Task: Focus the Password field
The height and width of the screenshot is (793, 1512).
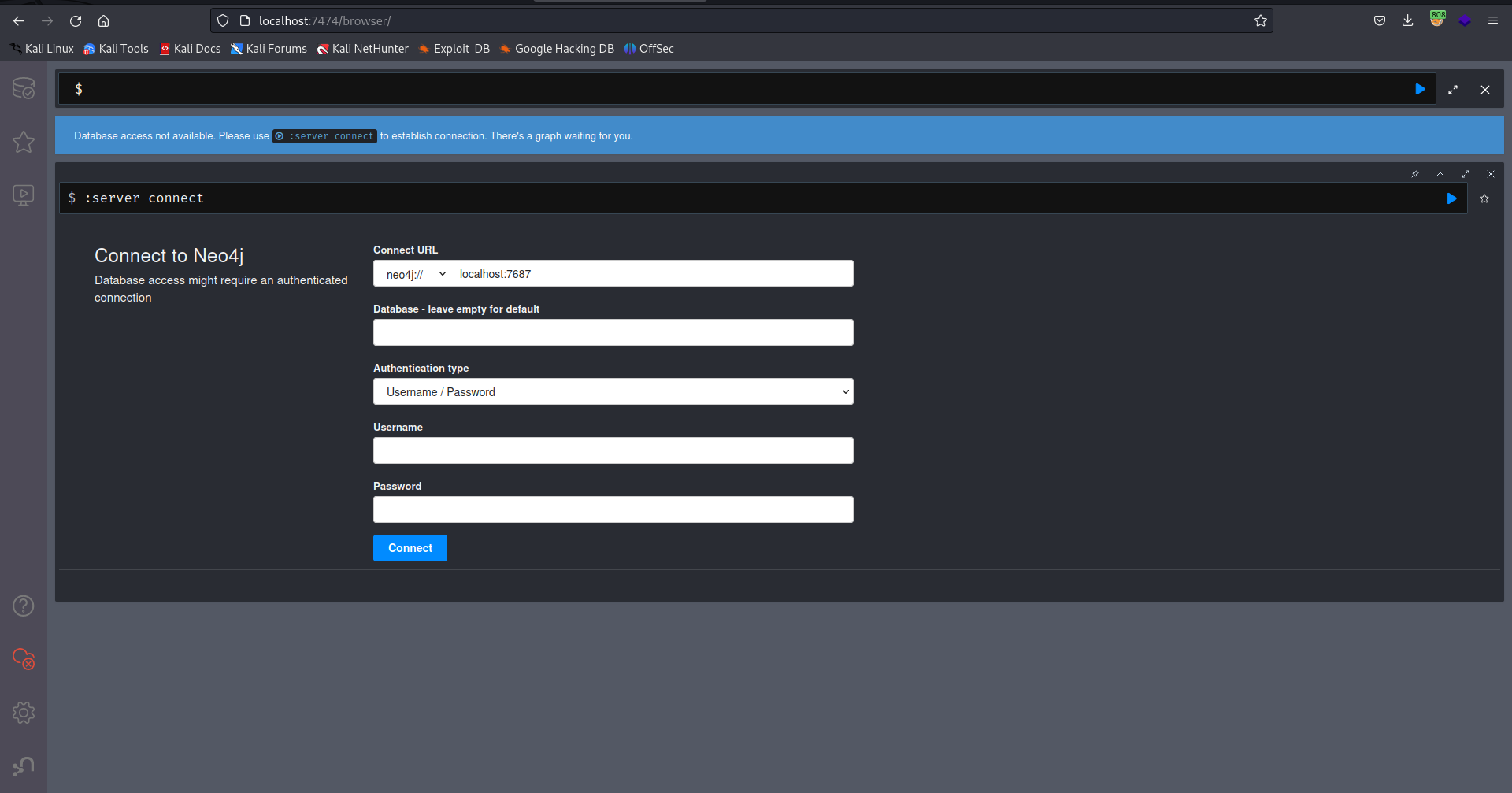Action: point(613,510)
